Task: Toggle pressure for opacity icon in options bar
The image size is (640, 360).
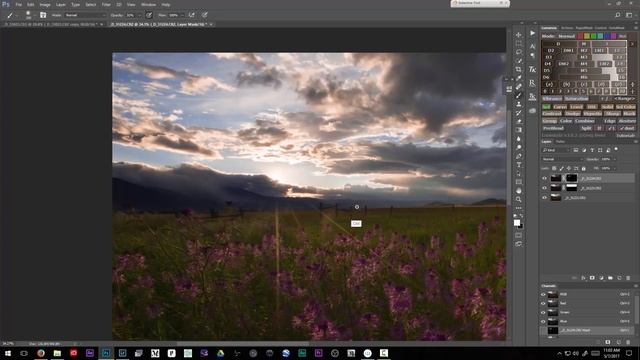Action: (x=149, y=15)
